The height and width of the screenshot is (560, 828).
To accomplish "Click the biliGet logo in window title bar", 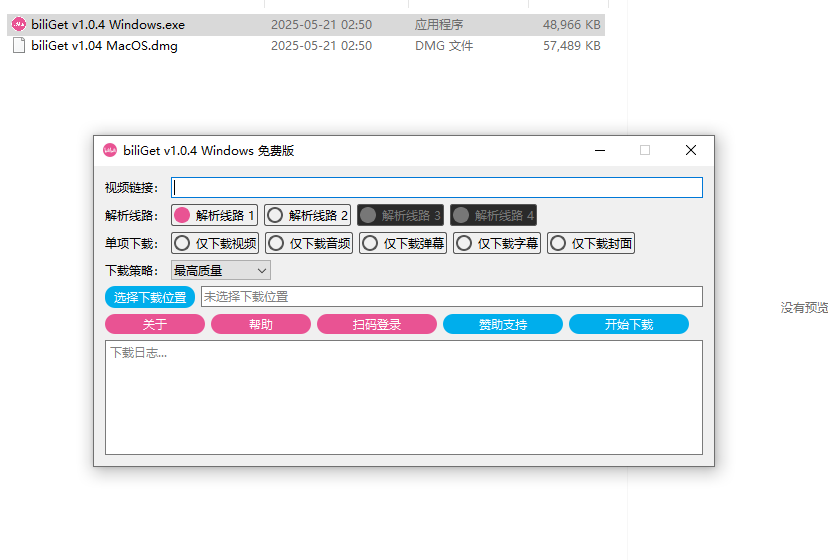I will tap(110, 151).
